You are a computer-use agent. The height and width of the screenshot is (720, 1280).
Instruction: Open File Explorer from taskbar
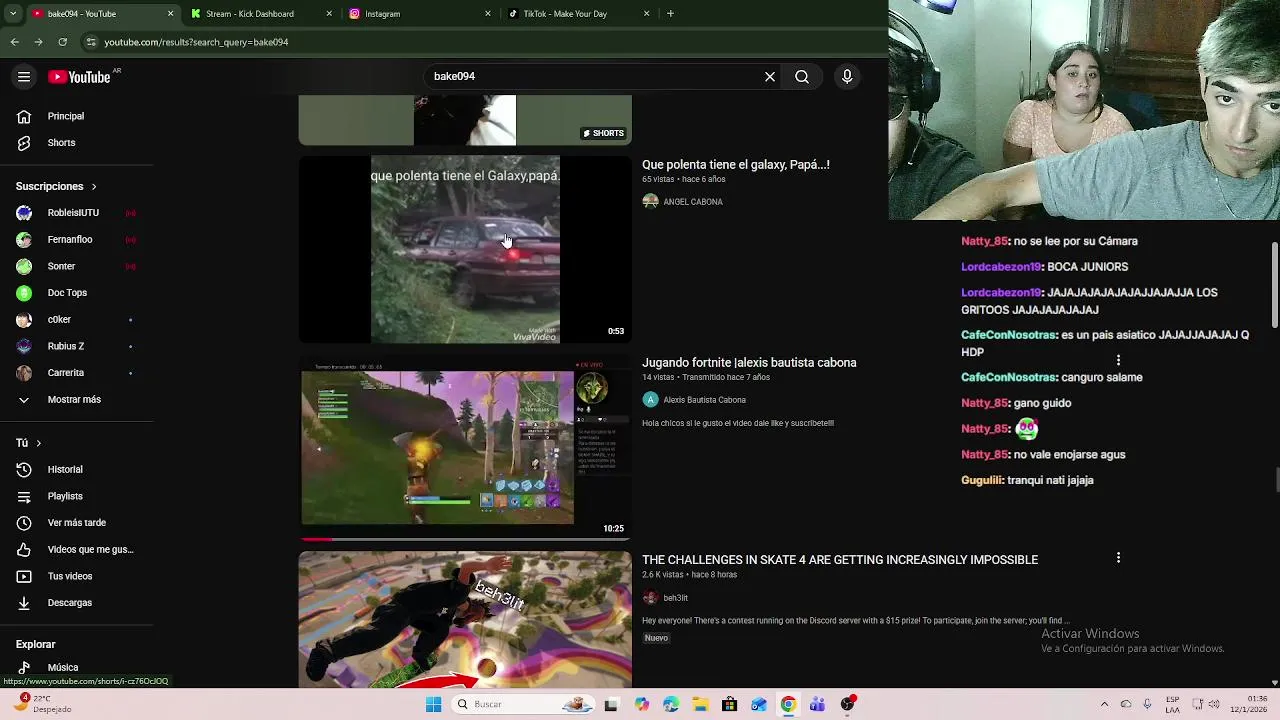[x=700, y=704]
